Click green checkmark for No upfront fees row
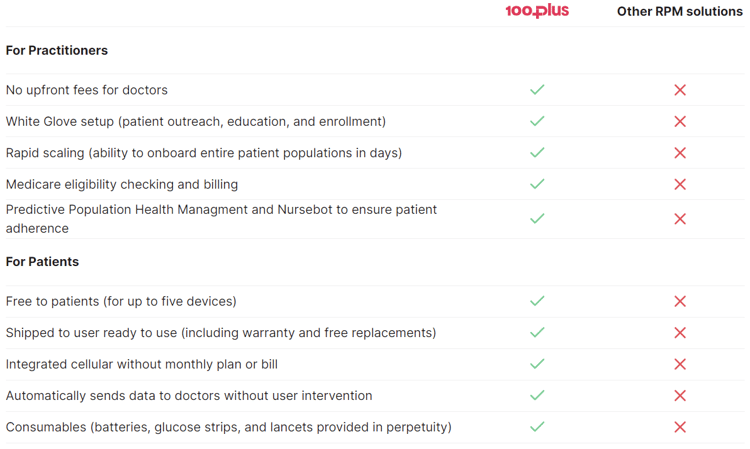 pos(537,89)
